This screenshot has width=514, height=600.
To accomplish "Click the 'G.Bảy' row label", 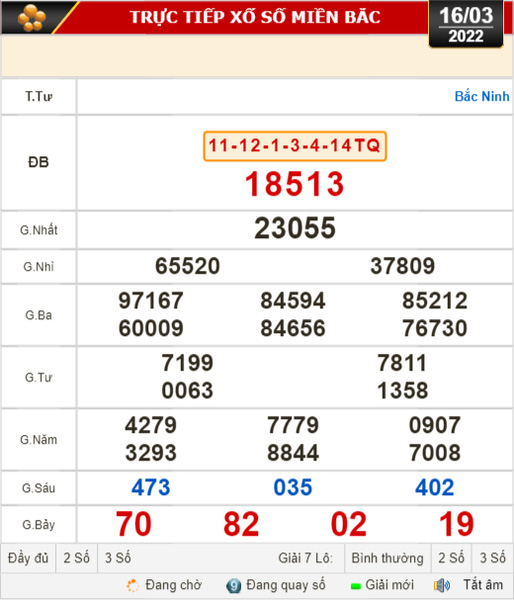I will (39, 525).
